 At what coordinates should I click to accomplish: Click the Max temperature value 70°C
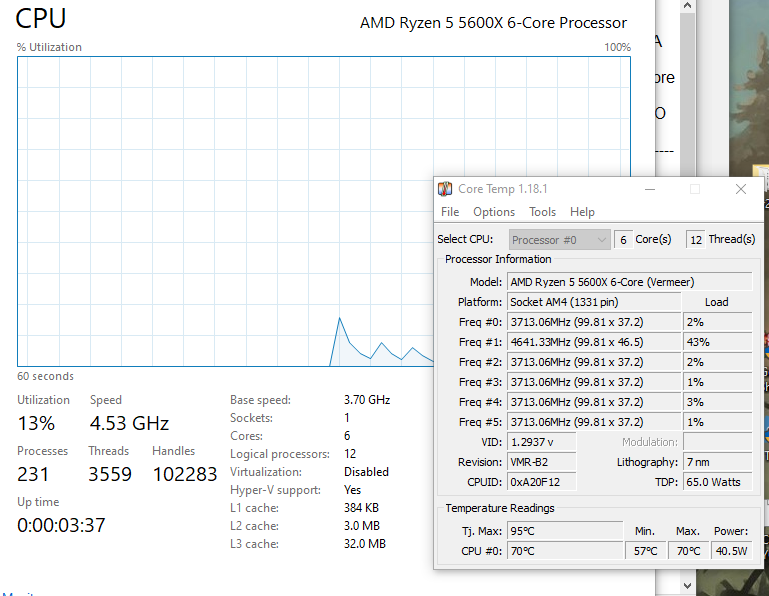[688, 551]
